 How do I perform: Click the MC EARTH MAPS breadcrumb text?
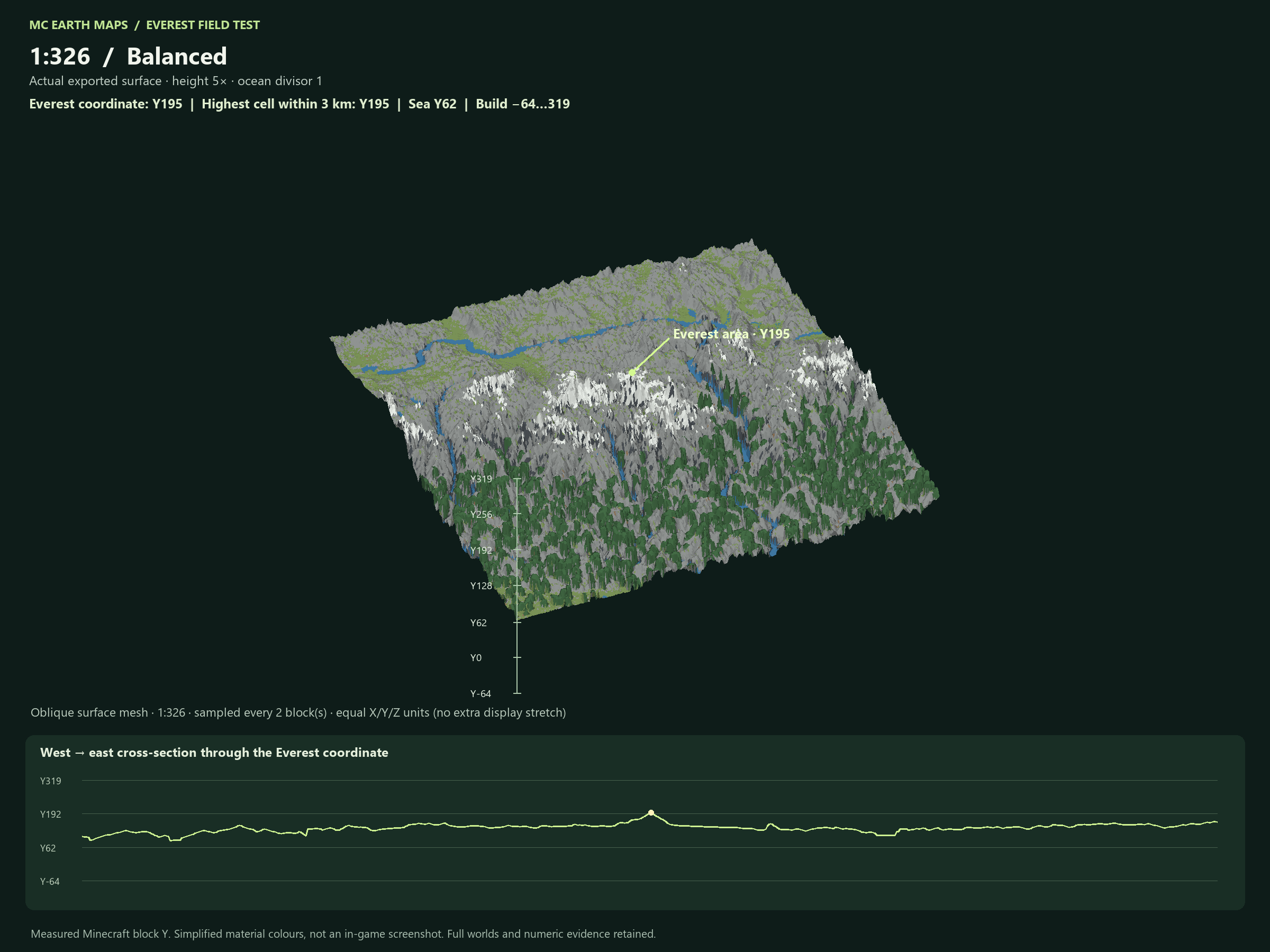tap(79, 25)
